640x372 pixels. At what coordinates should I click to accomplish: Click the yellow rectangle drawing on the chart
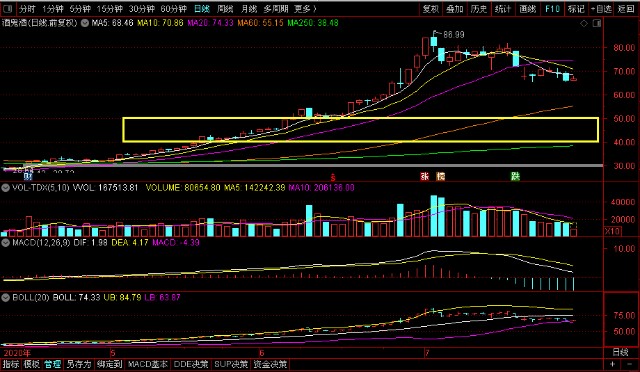click(x=361, y=130)
